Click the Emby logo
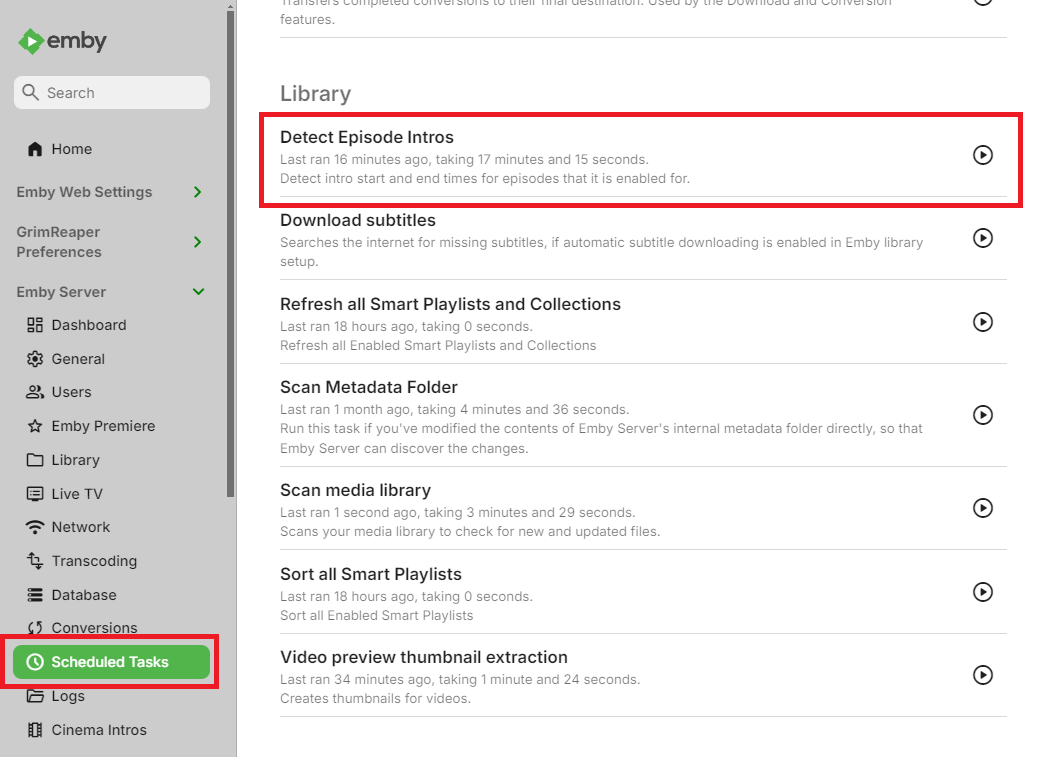Viewport: 1064px width, 757px height. click(x=62, y=41)
